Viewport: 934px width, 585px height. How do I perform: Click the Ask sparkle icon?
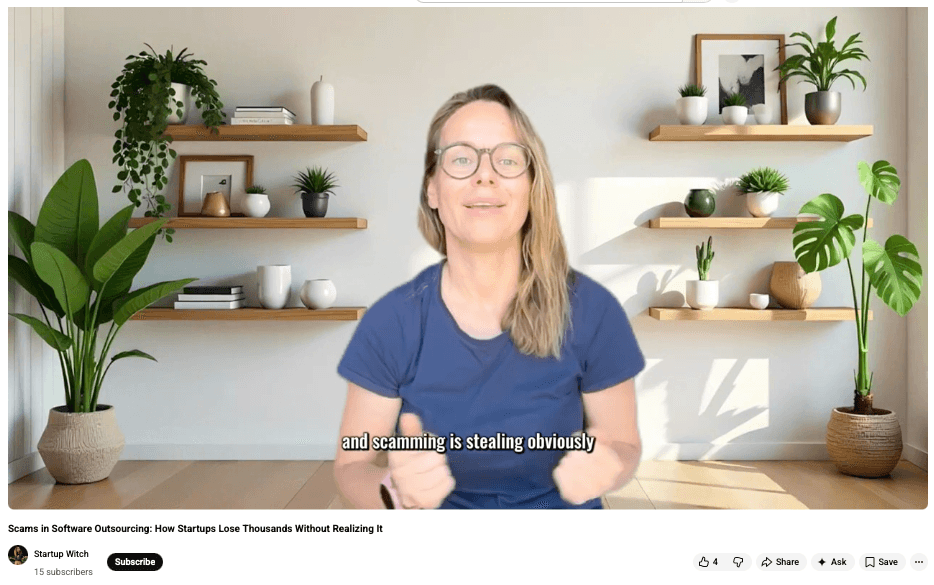pyautogui.click(x=822, y=562)
